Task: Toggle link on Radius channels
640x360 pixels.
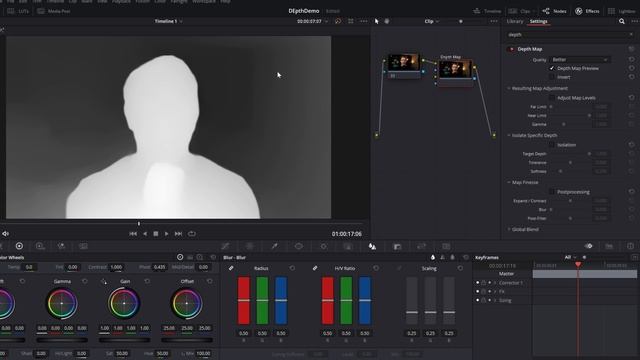Action: [231, 268]
